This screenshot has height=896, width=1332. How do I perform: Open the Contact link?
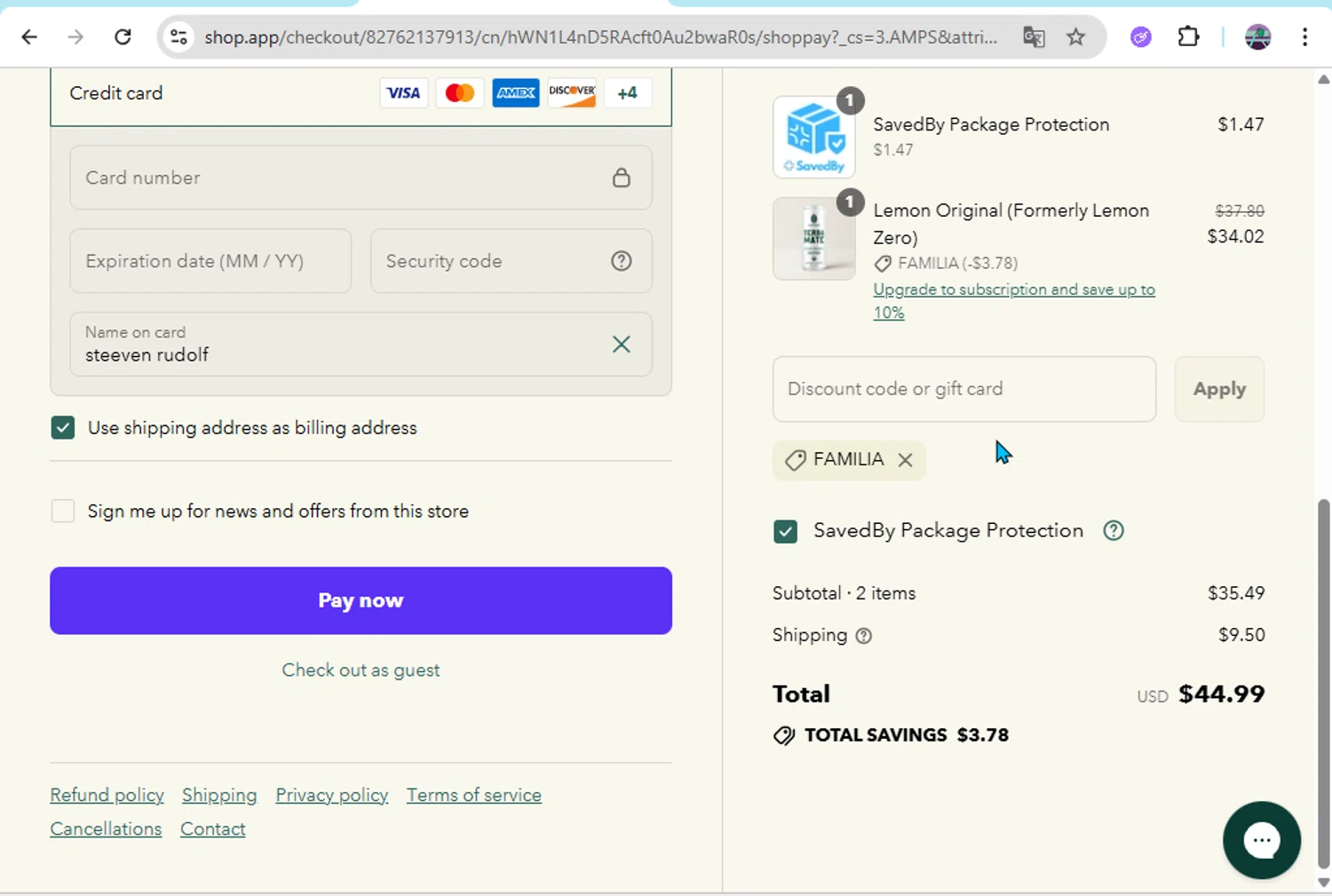click(x=213, y=829)
